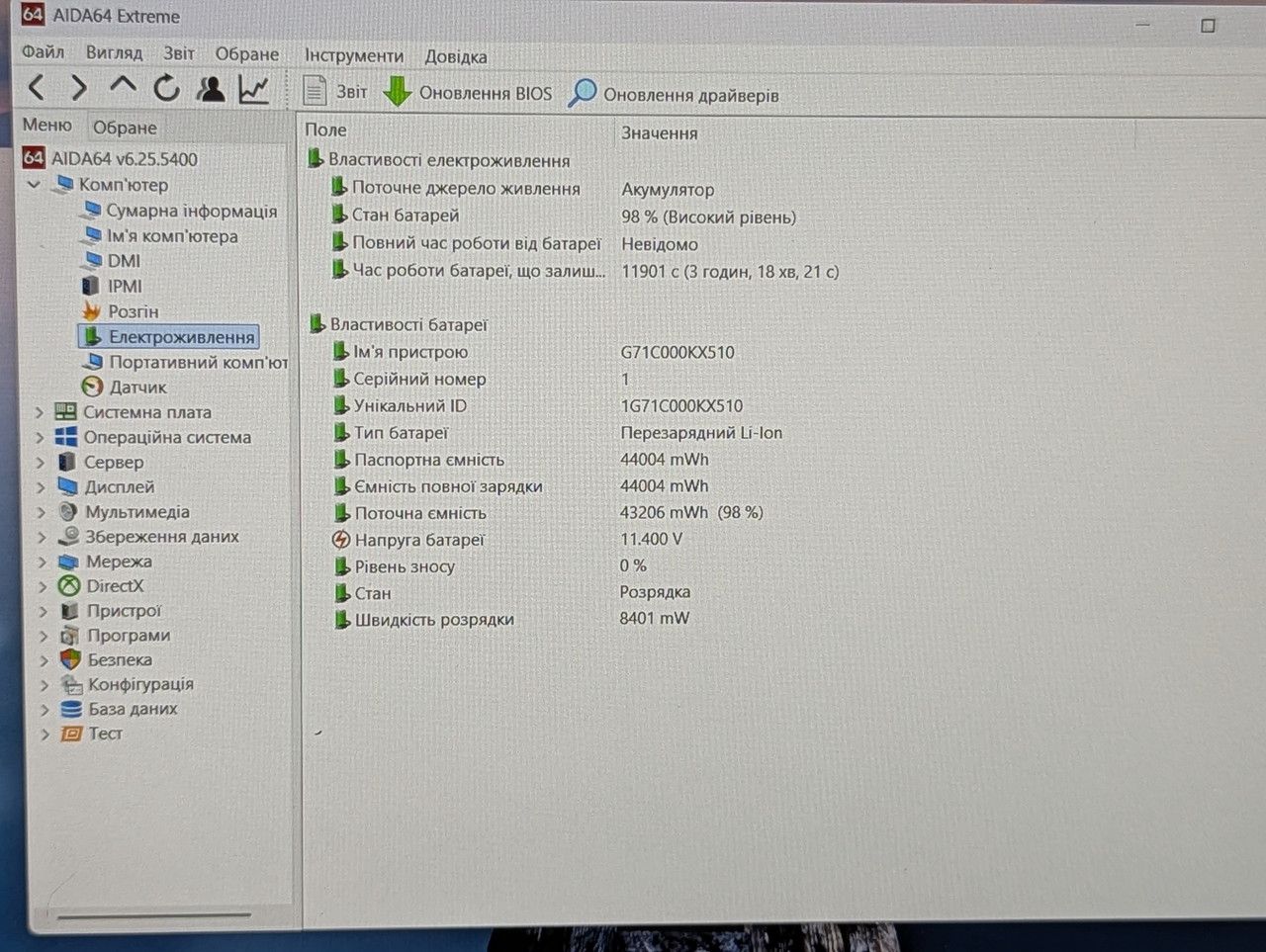Screen dimensions: 1266x952
Task: Open the user profile icon in the toolbar
Action: [210, 89]
